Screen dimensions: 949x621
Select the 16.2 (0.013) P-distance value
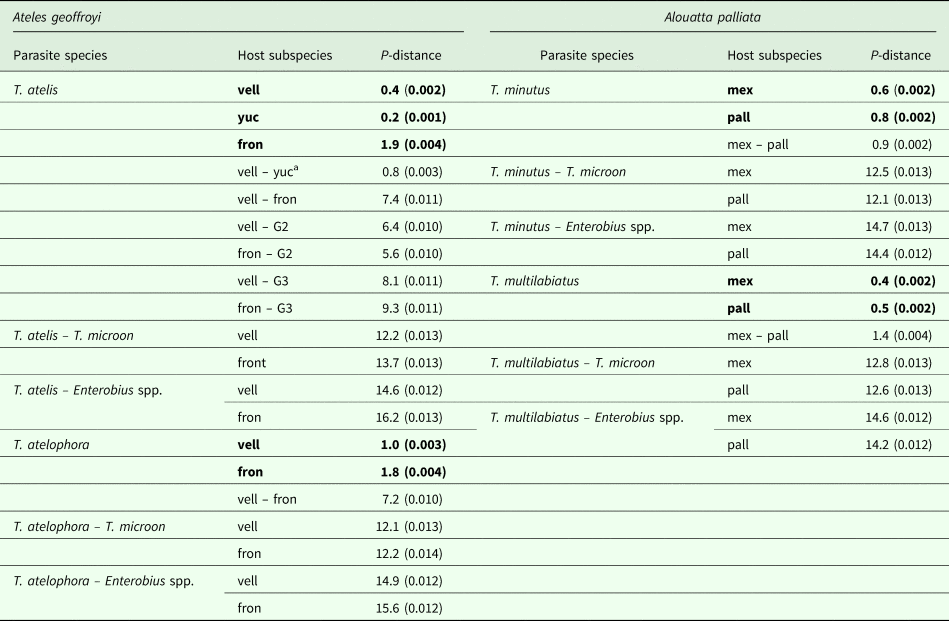pyautogui.click(x=407, y=417)
